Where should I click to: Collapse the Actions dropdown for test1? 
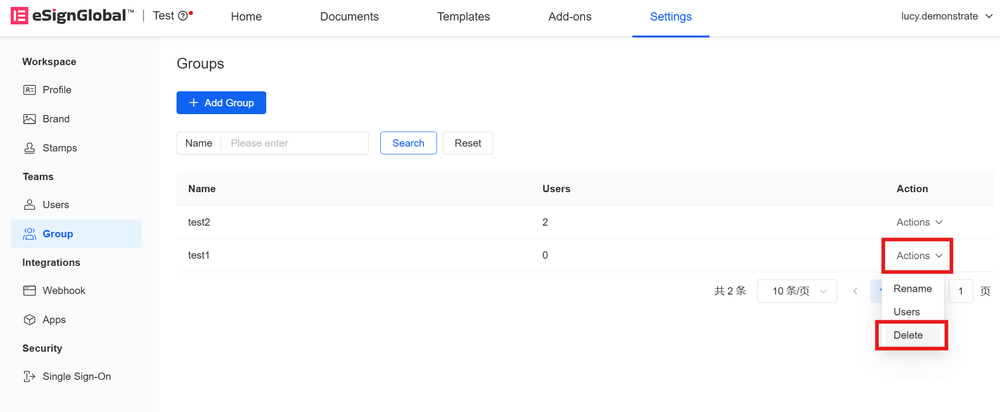(919, 256)
